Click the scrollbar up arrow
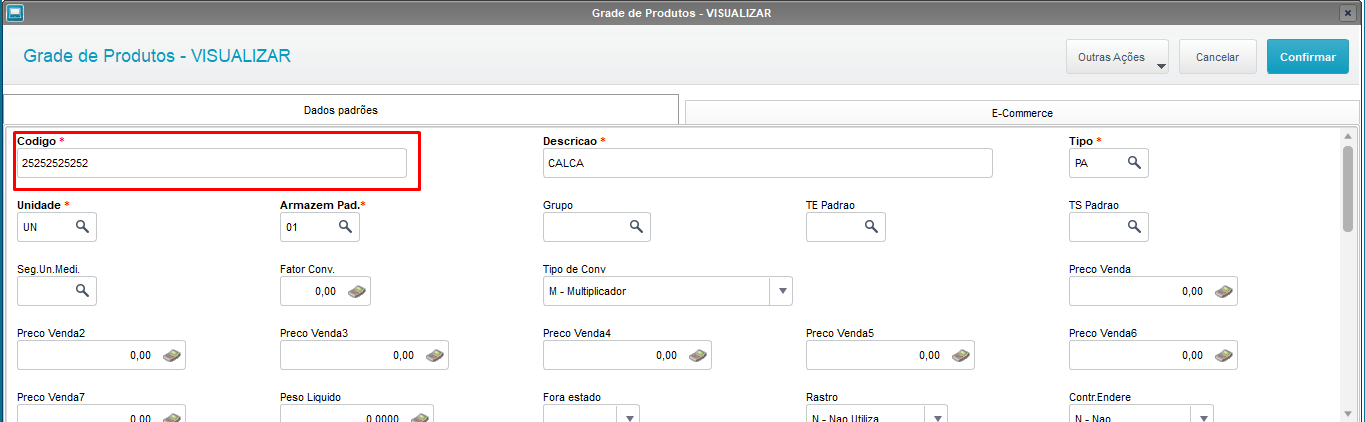 tap(1348, 136)
